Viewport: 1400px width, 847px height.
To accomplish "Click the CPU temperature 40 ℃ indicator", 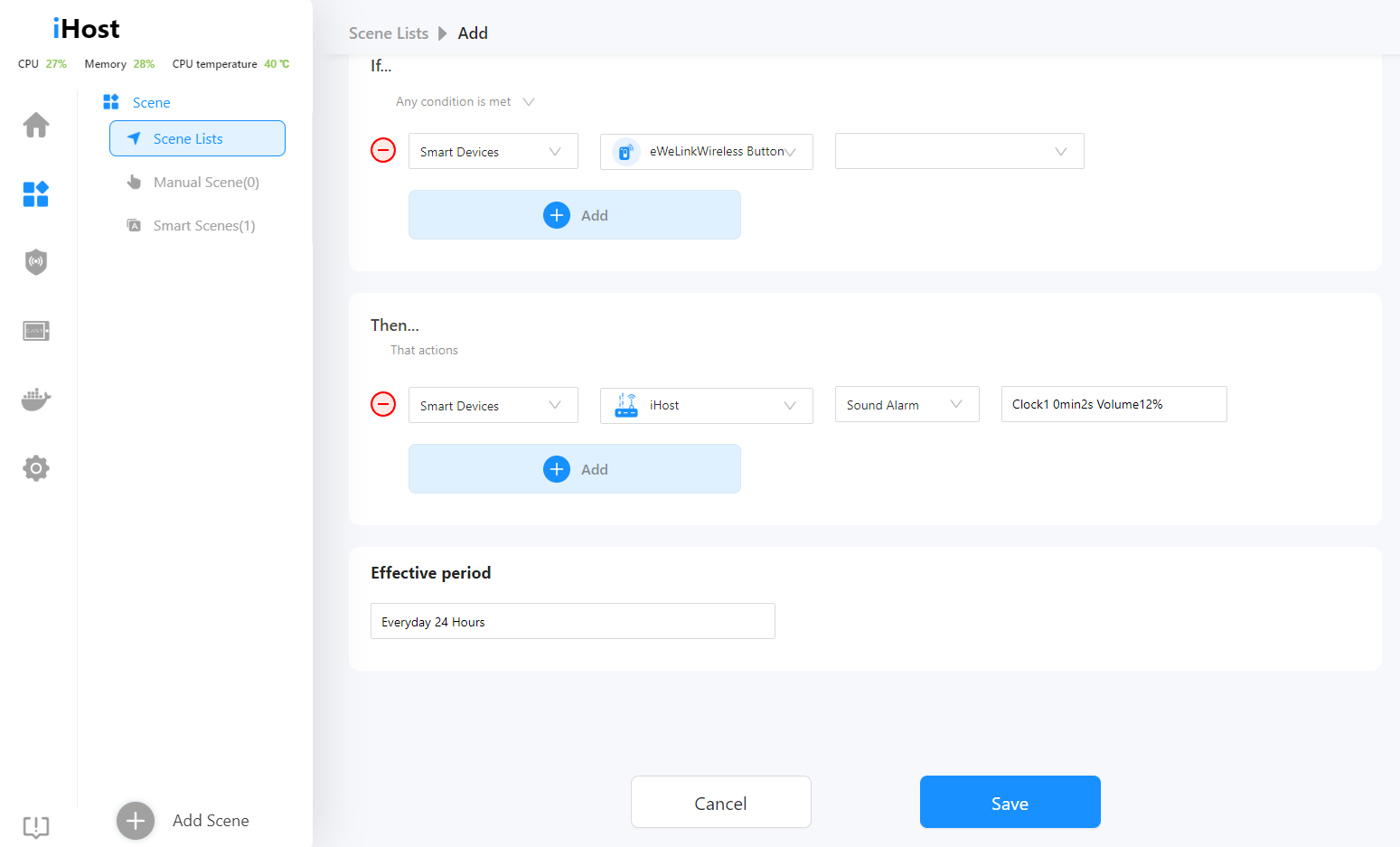I will click(x=231, y=64).
